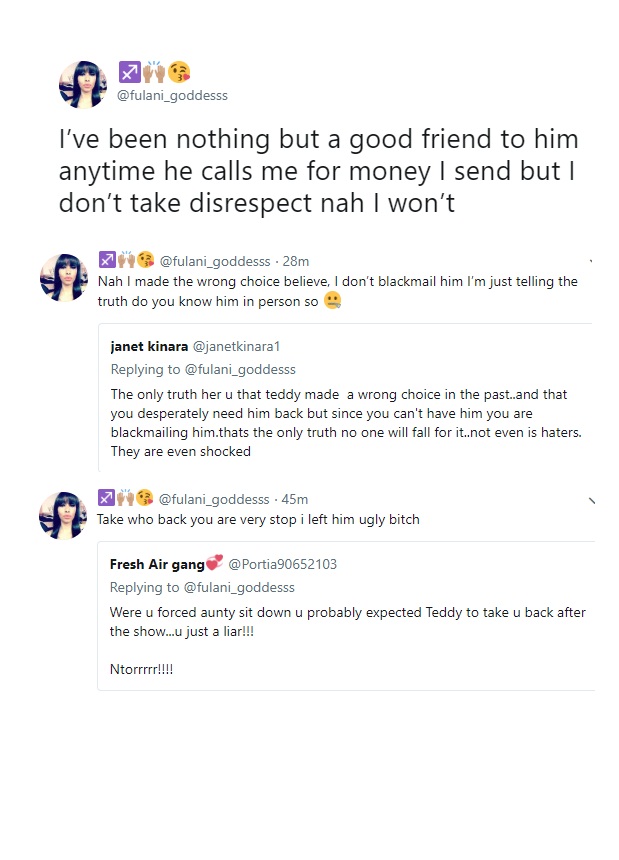Image resolution: width=619 pixels, height=860 pixels.
Task: Open janet kinara's display name
Action: pos(149,347)
